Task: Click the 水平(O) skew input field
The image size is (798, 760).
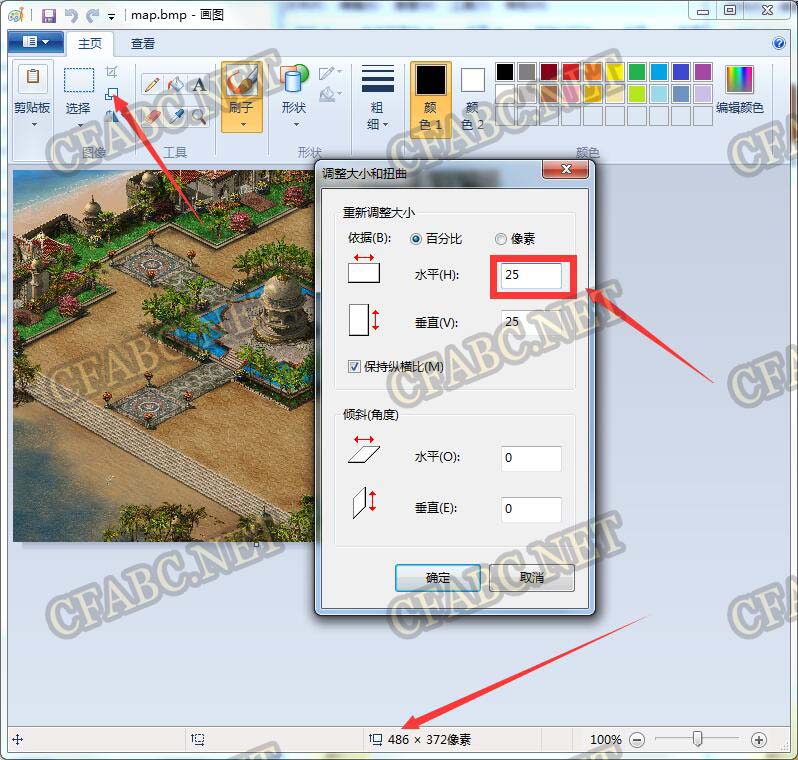Action: coord(531,458)
